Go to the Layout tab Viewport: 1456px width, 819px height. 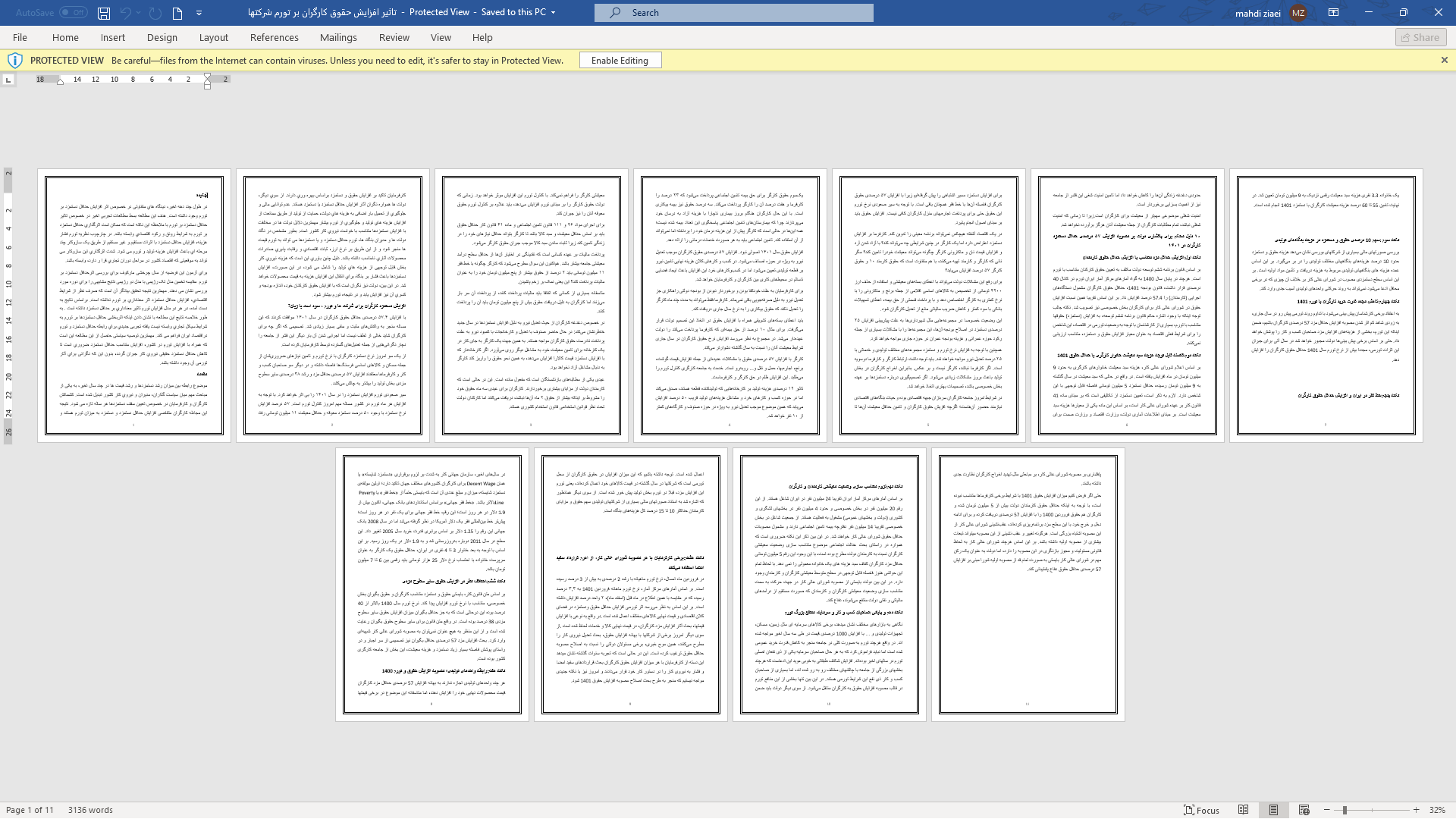pyautogui.click(x=214, y=37)
